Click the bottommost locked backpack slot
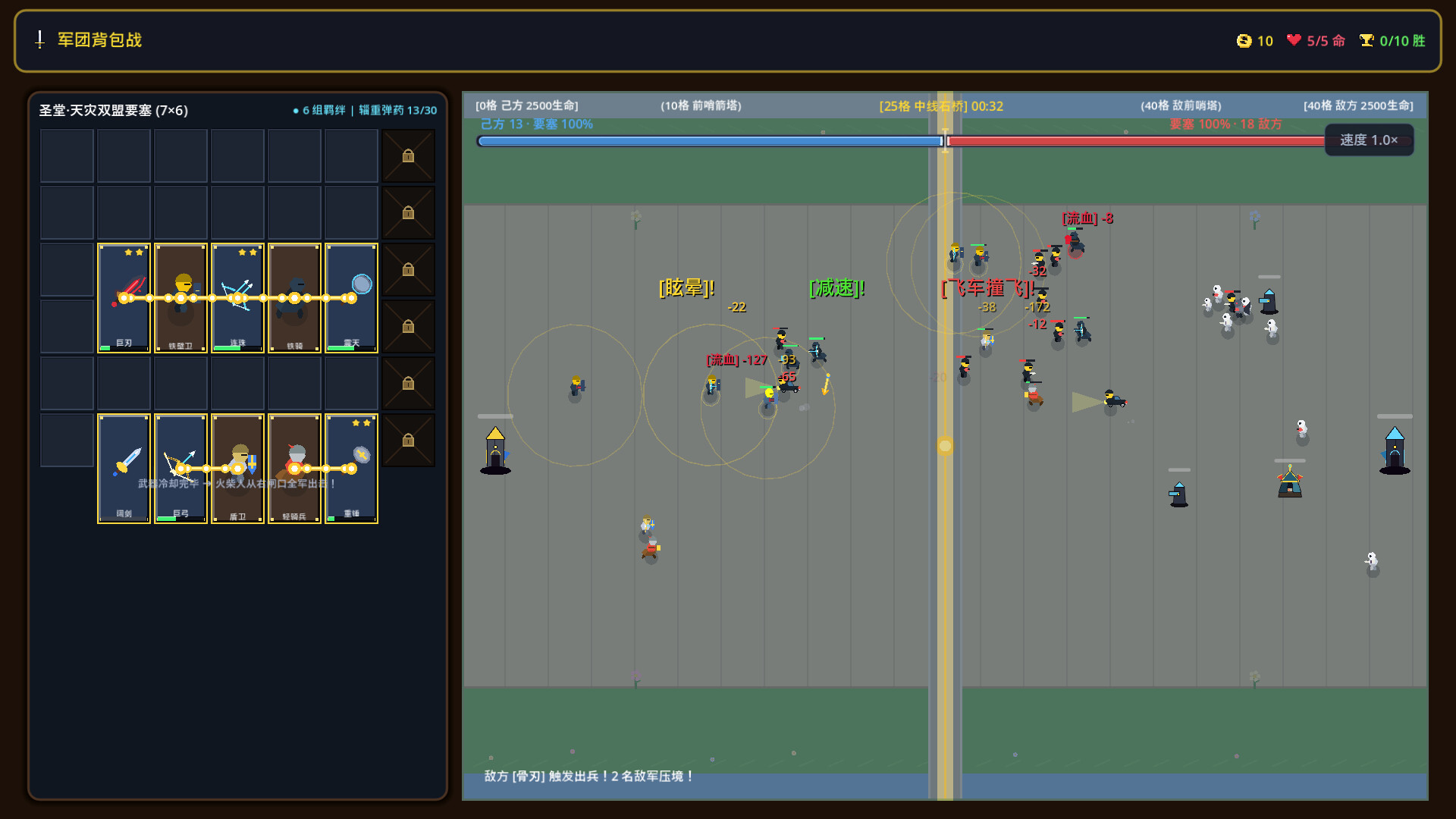This screenshot has width=1456, height=819. point(408,440)
